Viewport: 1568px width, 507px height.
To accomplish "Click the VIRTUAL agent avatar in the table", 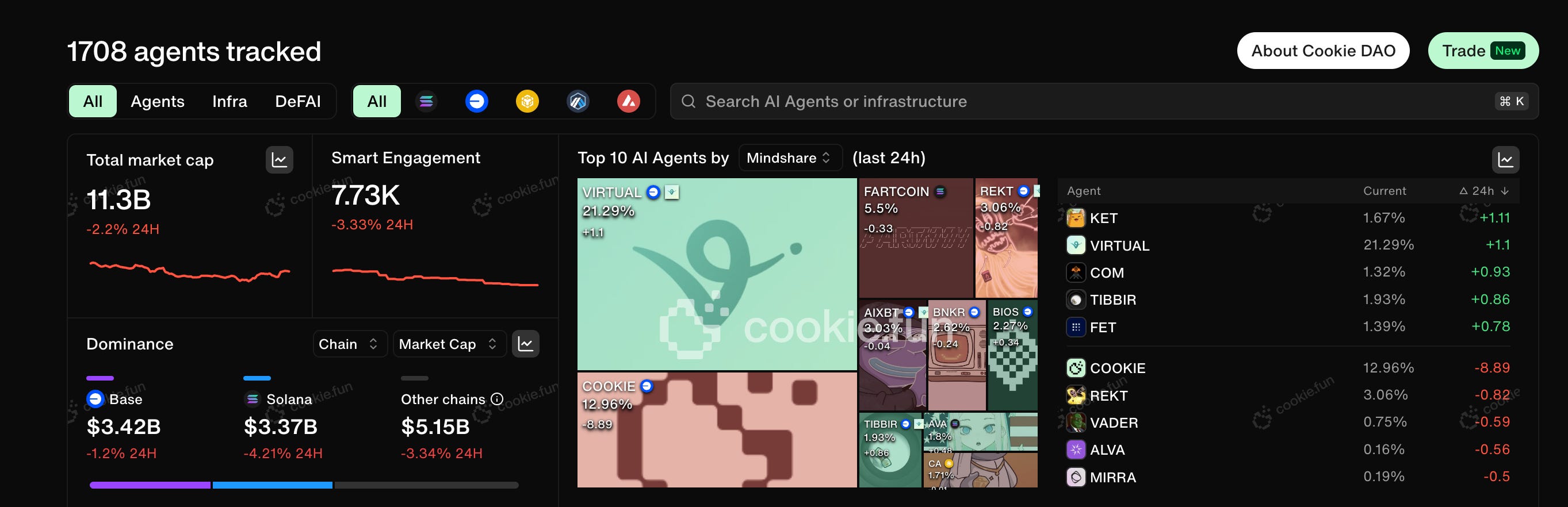I will pos(1076,245).
